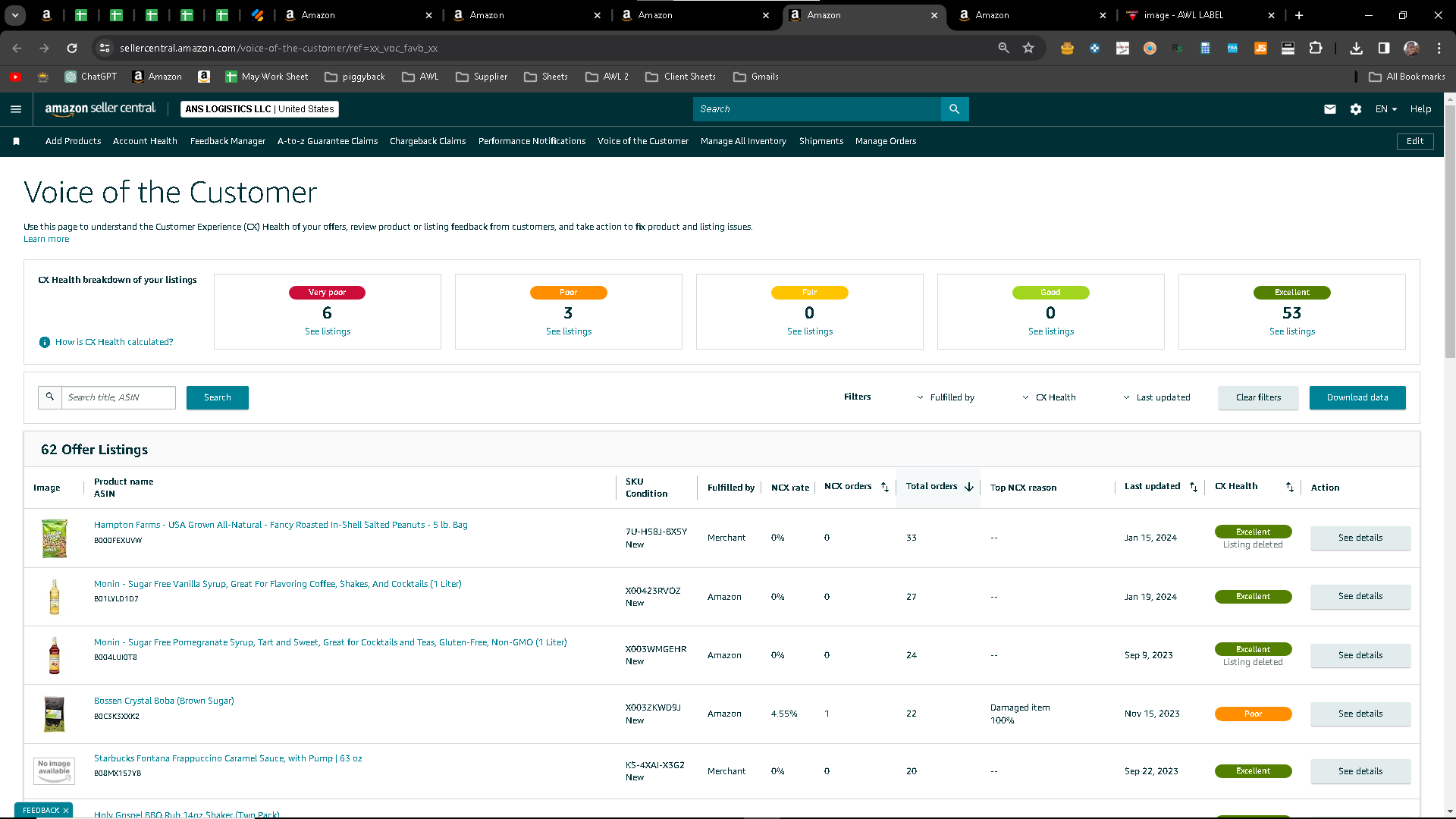
Task: Sort by NCX orders column arrows
Action: click(885, 487)
